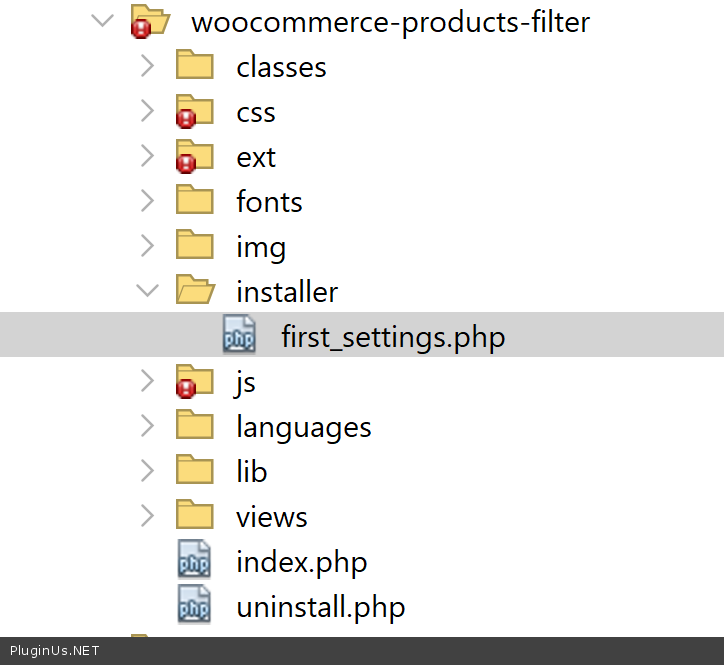Expand the classes folder arrow
The image size is (724, 665).
(148, 67)
